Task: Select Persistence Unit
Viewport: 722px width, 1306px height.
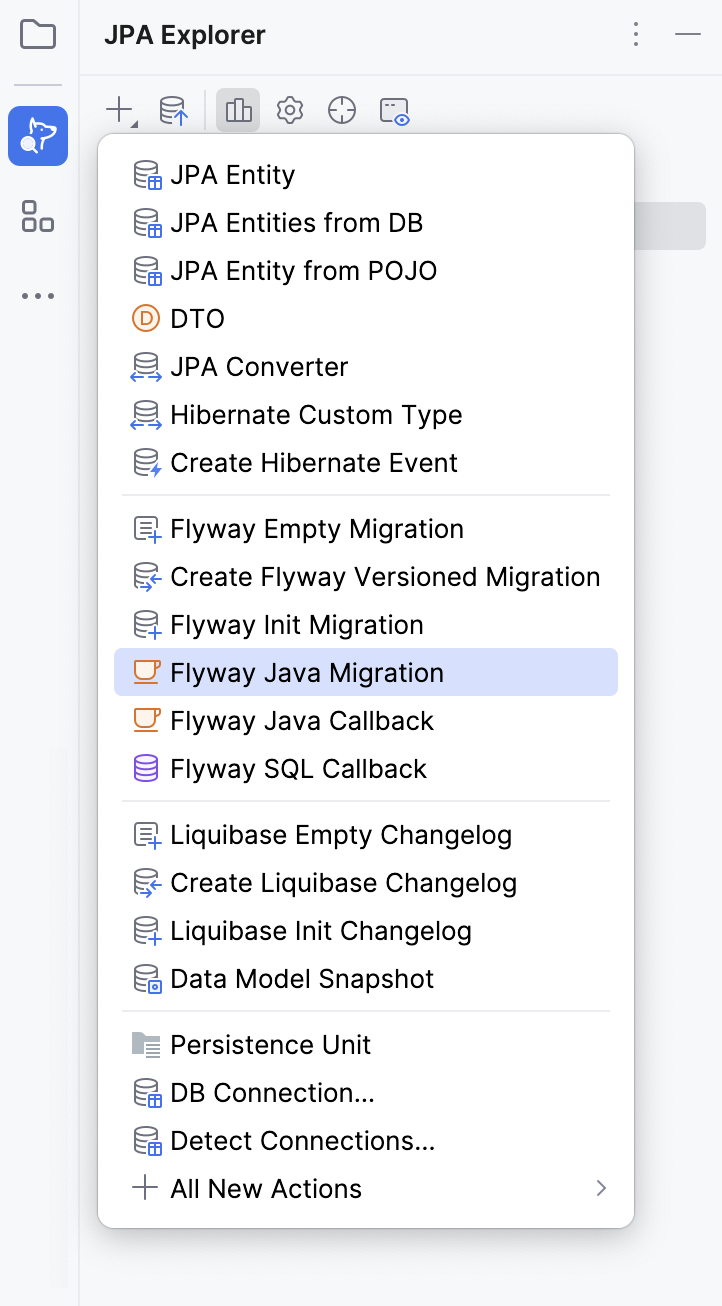Action: point(270,1044)
